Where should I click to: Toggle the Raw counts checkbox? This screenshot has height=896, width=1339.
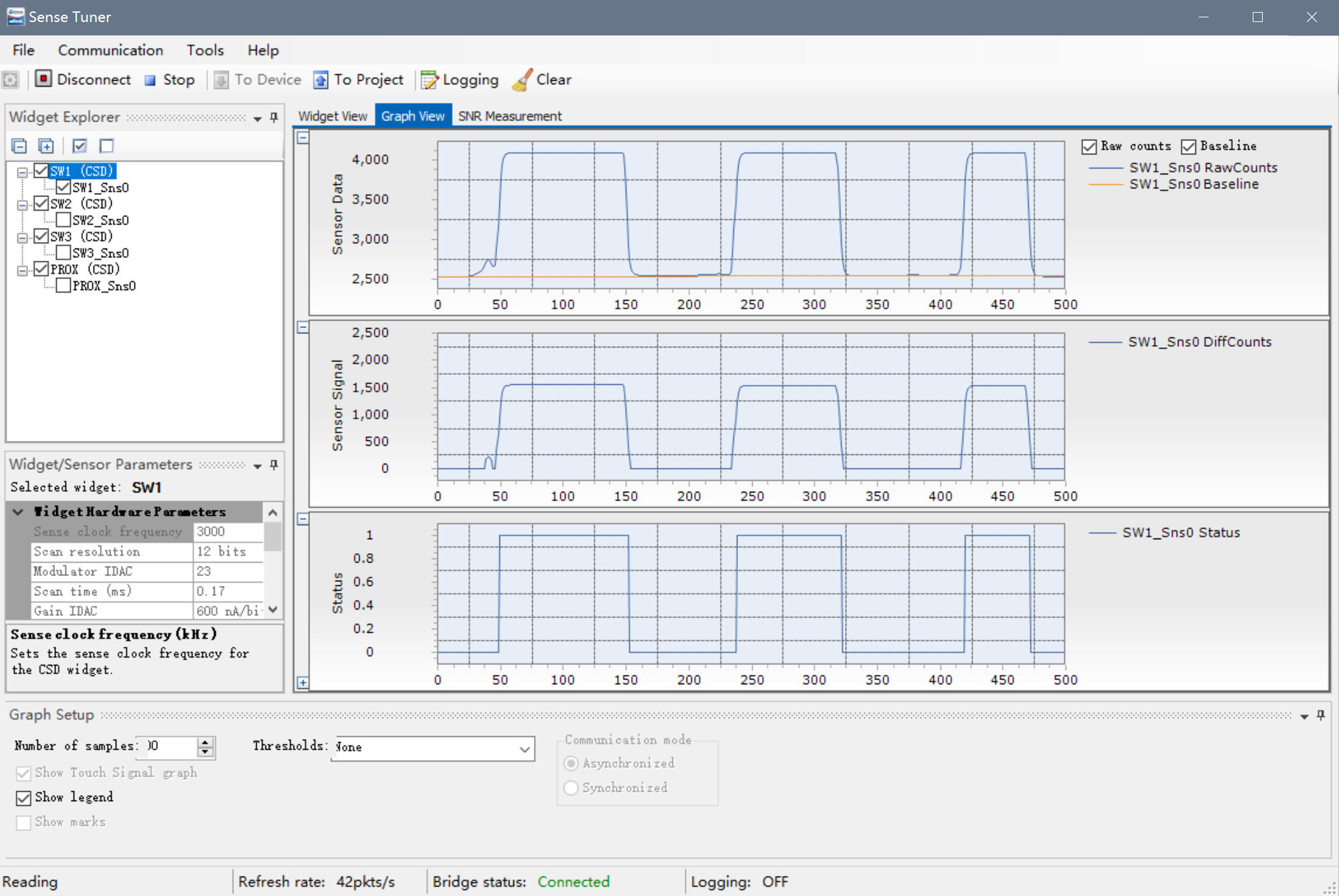click(x=1089, y=146)
